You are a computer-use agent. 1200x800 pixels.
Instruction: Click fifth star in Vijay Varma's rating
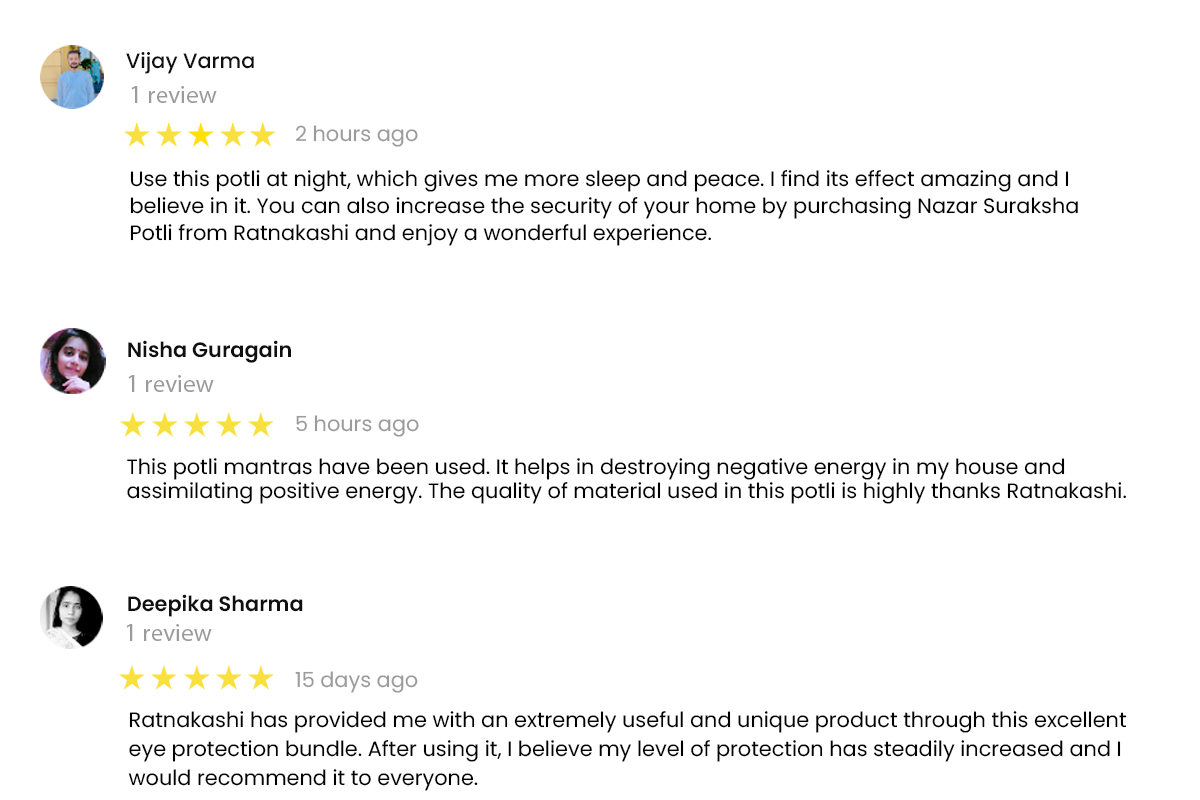[x=262, y=135]
